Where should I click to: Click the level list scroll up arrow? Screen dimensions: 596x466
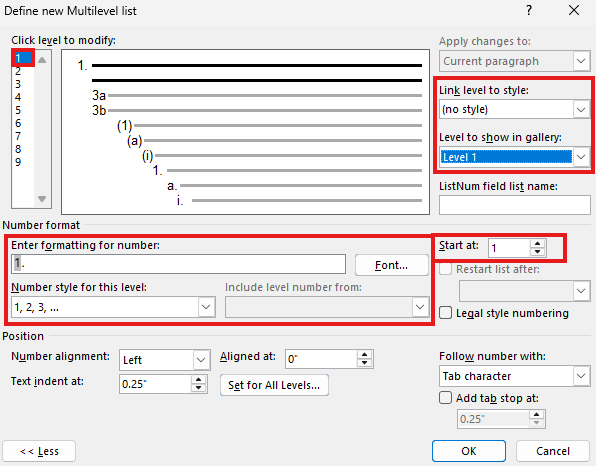[x=42, y=60]
